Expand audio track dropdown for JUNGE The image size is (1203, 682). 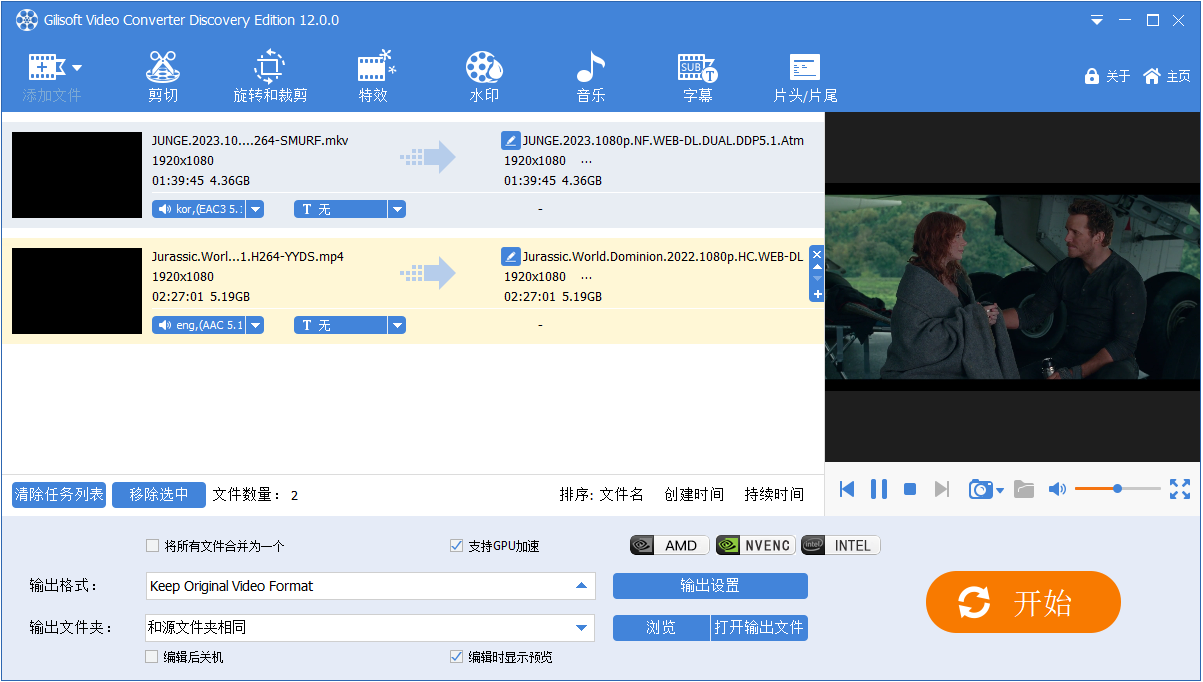pos(255,209)
